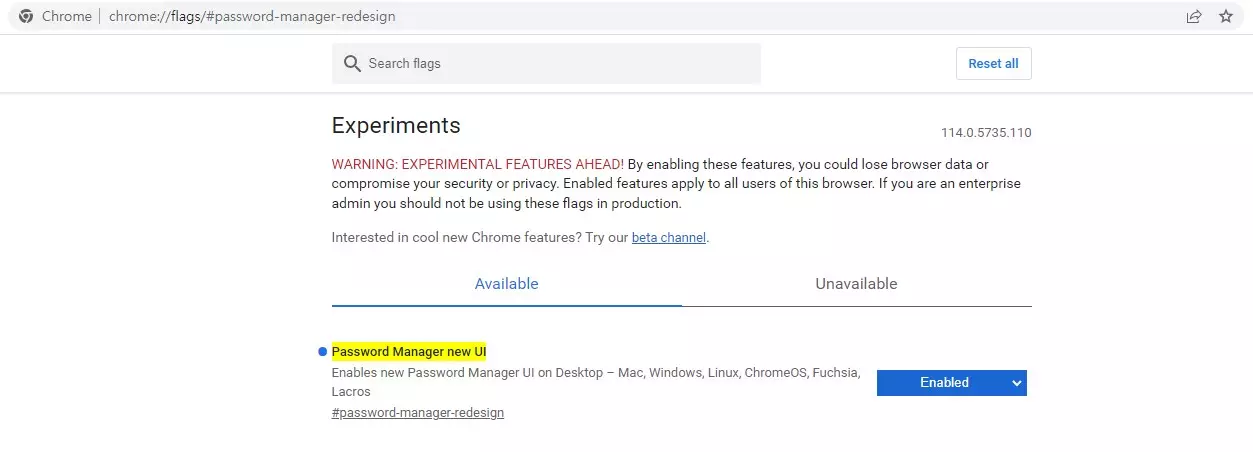The height and width of the screenshot is (452, 1253).
Task: Bookmark this page with star icon
Action: pos(1226,16)
